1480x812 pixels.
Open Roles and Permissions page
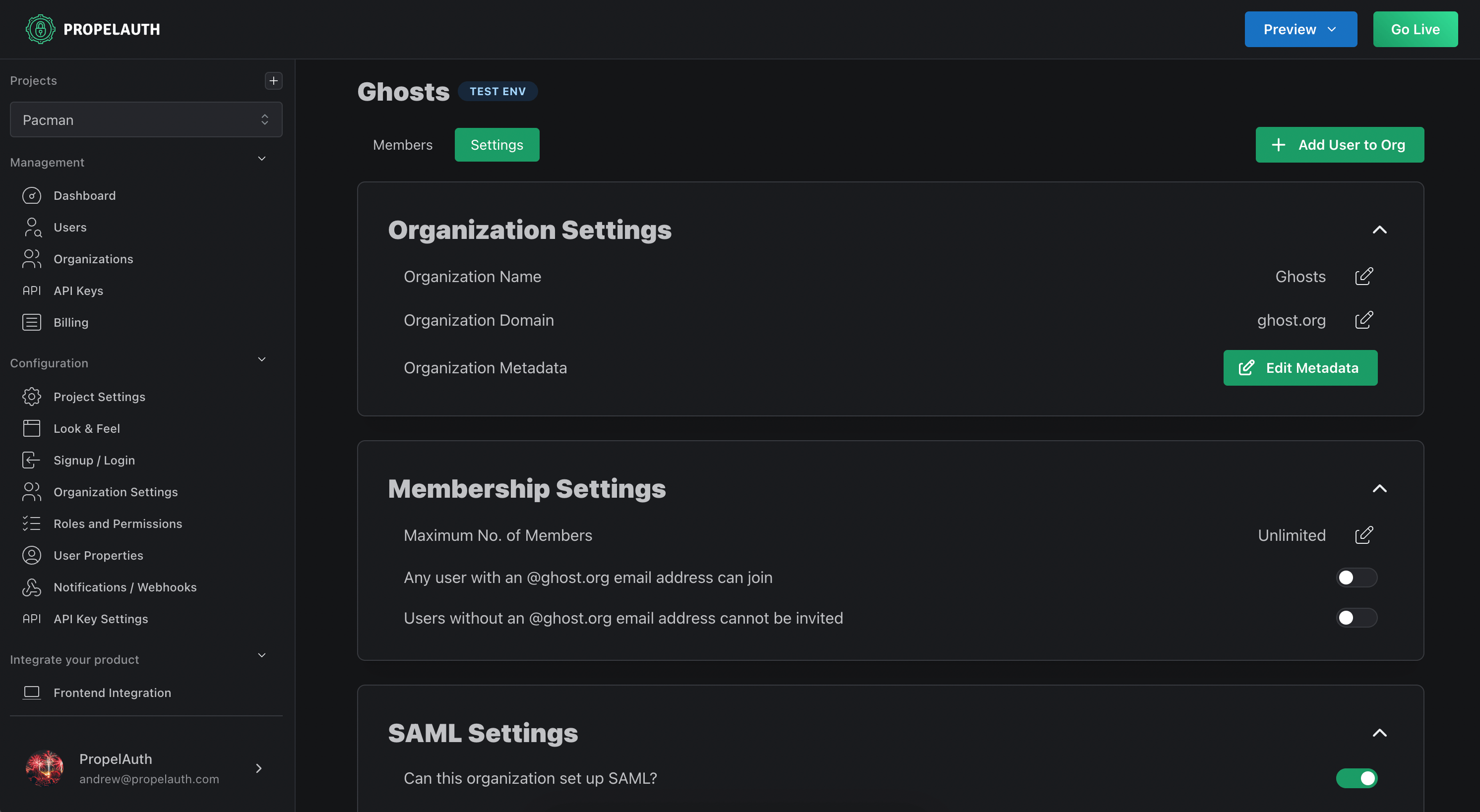pyautogui.click(x=118, y=523)
